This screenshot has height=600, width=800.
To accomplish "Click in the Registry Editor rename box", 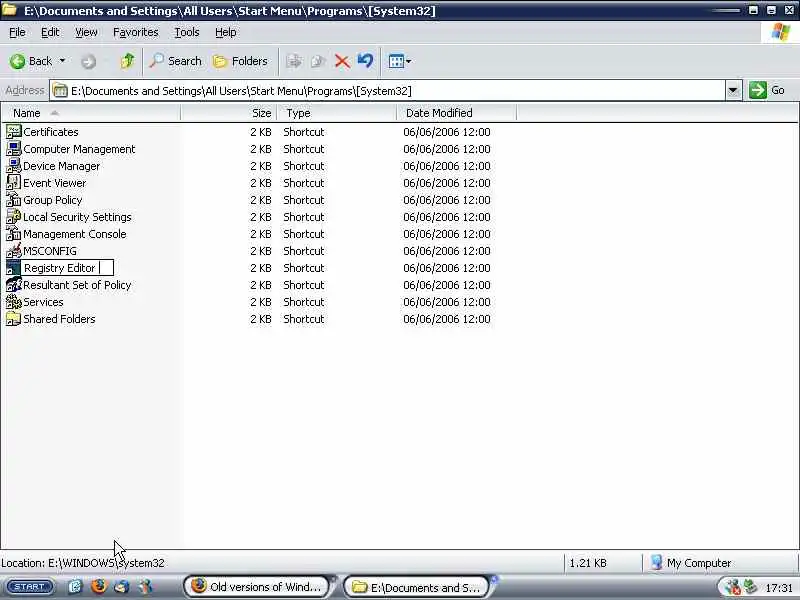I will pos(67,268).
